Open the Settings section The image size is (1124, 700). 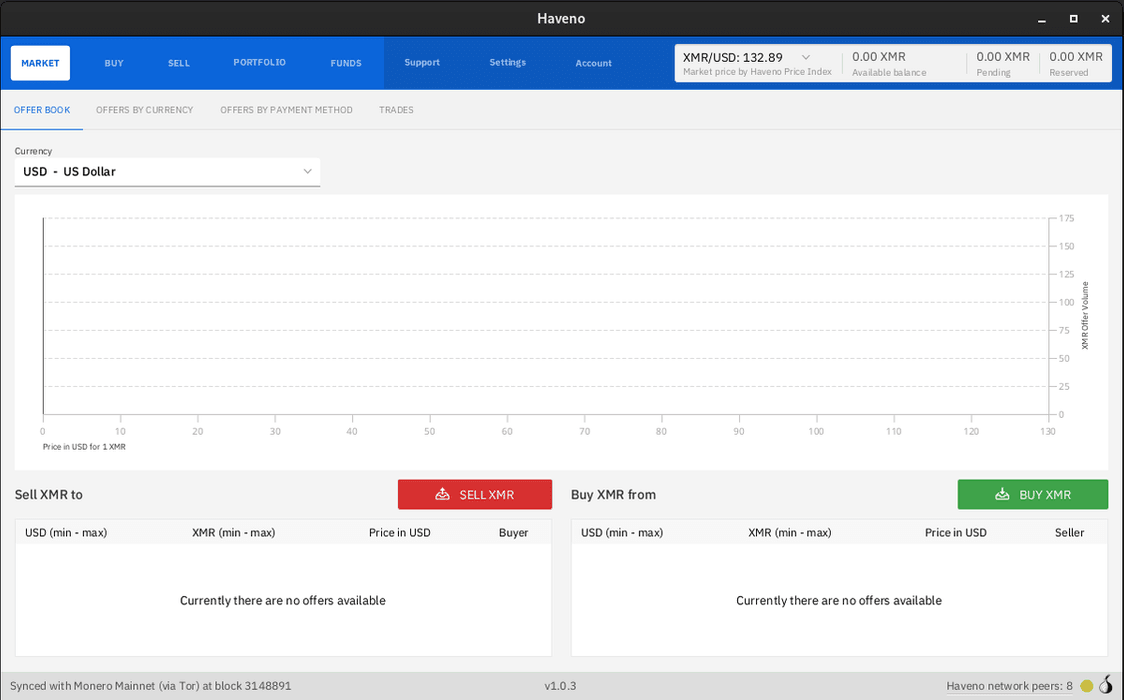[508, 62]
